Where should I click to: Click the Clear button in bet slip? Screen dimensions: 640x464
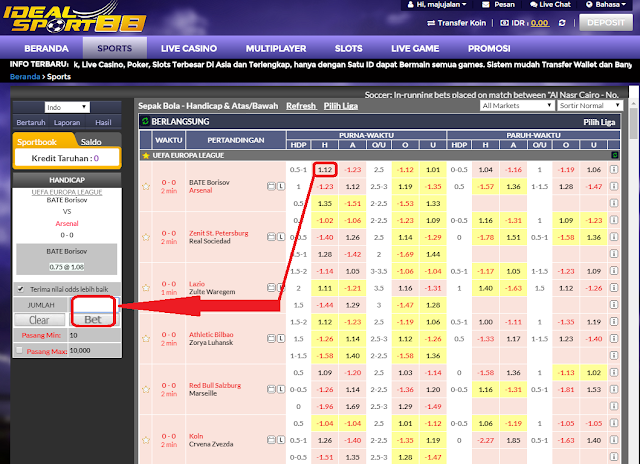coord(39,320)
